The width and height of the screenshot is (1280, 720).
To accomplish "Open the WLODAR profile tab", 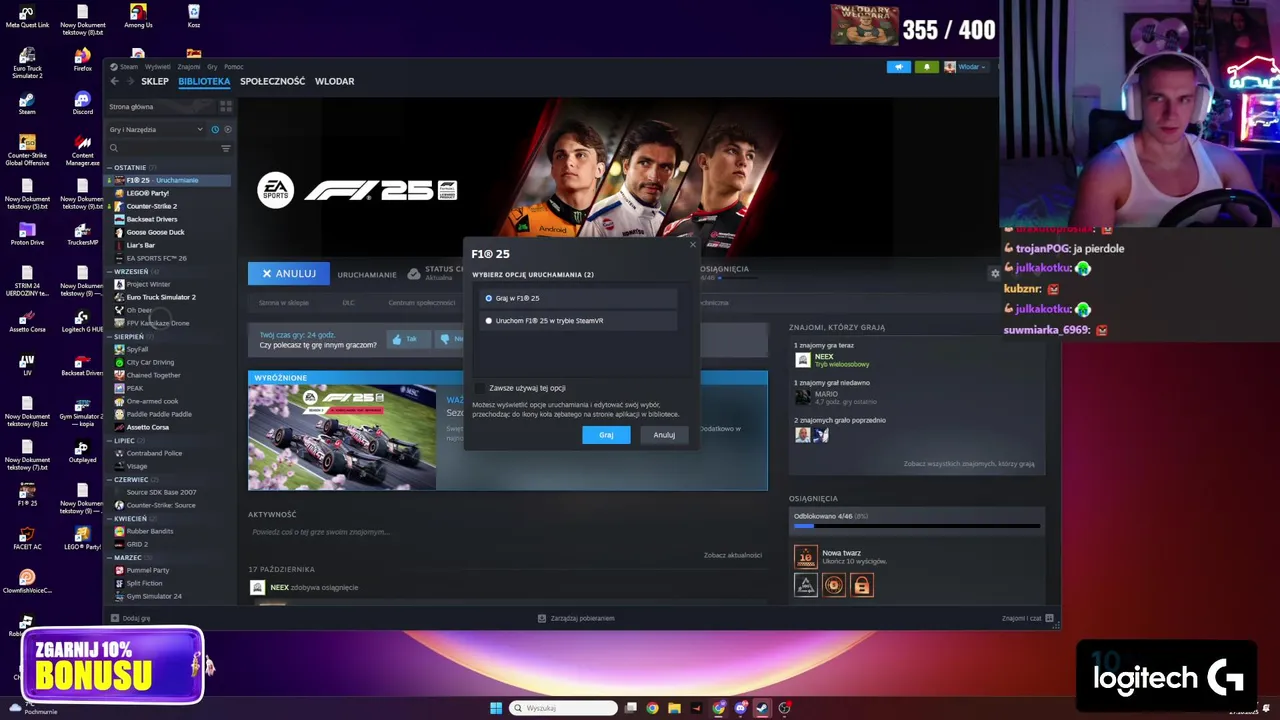I will coord(334,81).
